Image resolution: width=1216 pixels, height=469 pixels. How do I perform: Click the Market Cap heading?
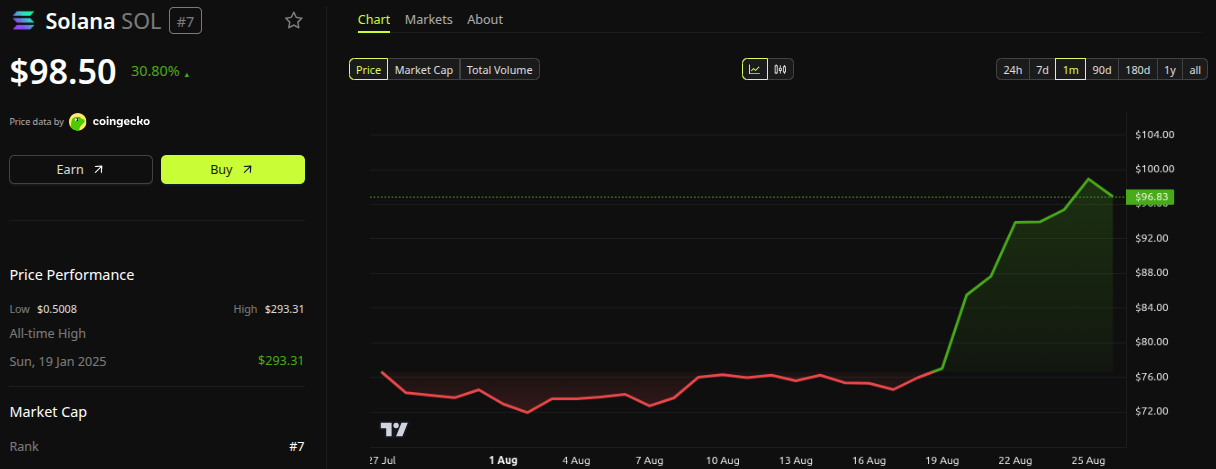point(48,411)
